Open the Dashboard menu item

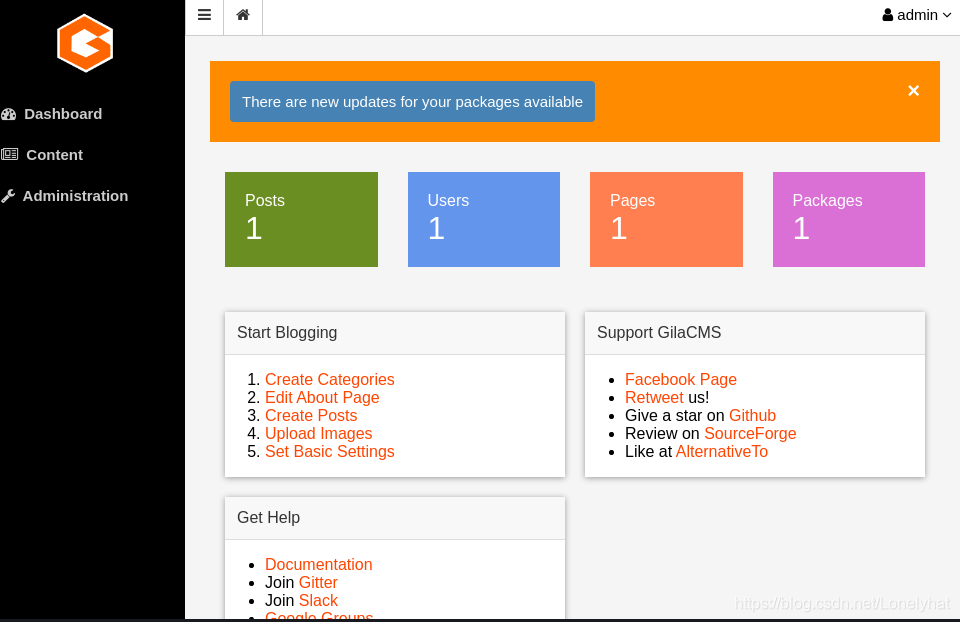point(63,114)
